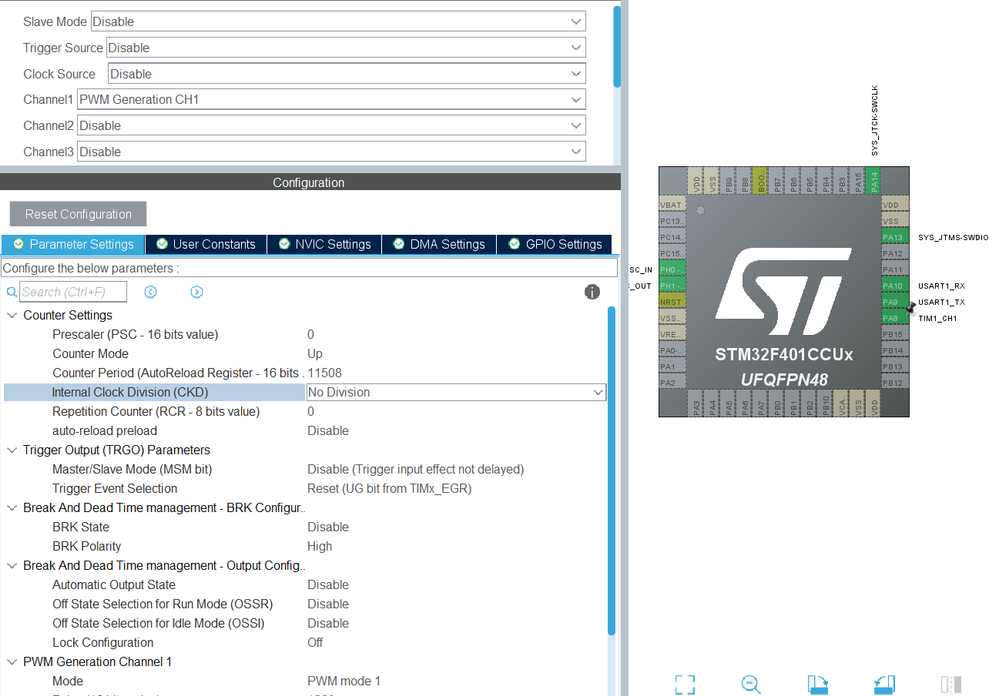Click Trigger Event Selection Reset value

click(389, 489)
